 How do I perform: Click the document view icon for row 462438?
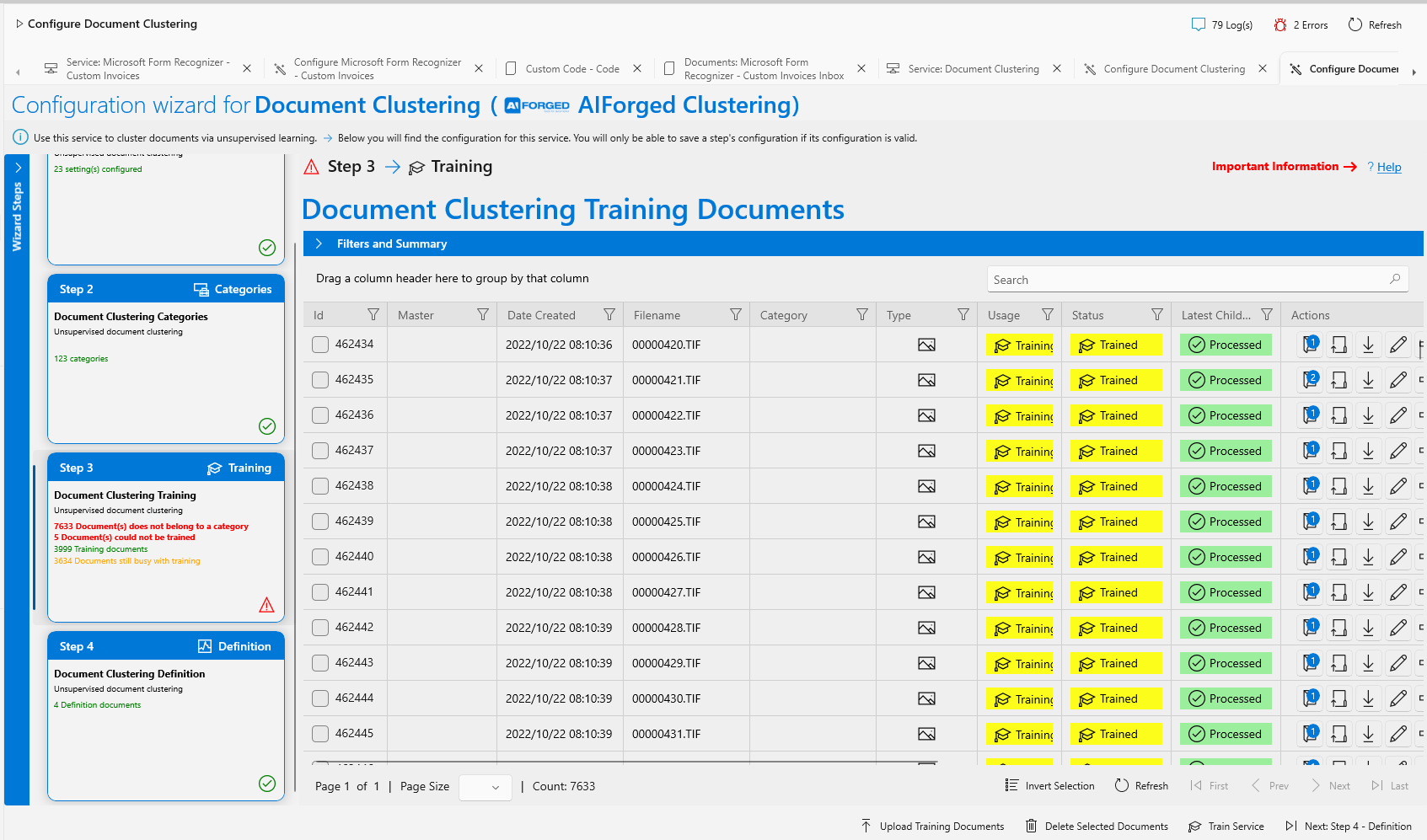click(1339, 486)
